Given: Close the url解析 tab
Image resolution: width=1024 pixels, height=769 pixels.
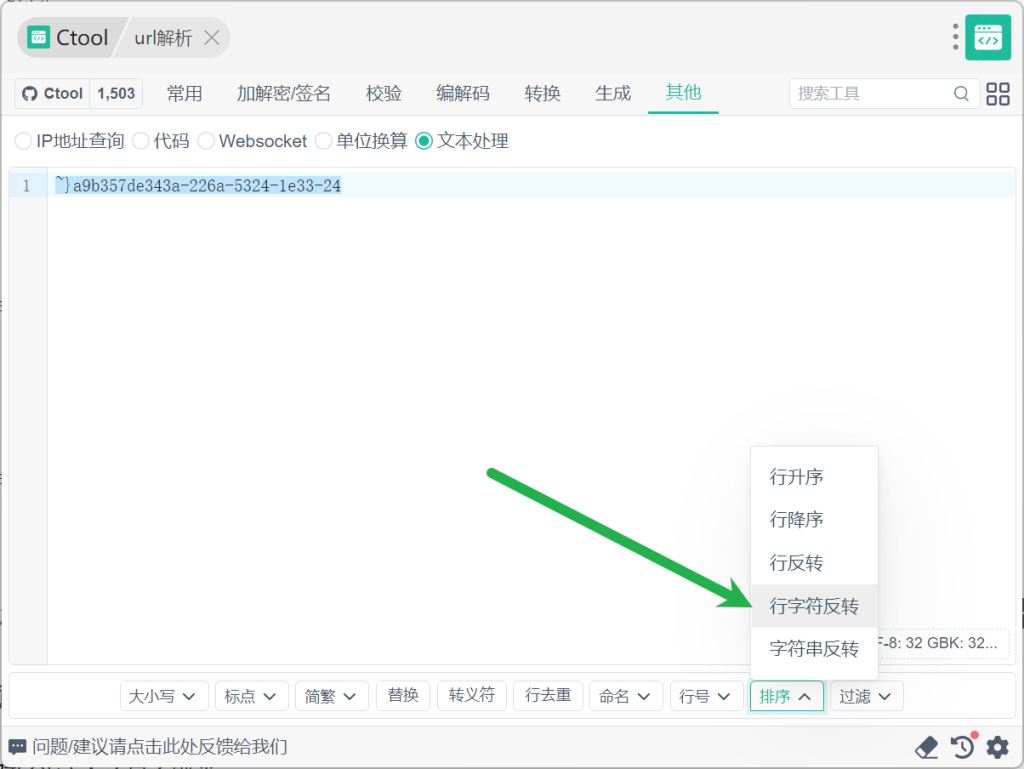Looking at the screenshot, I should (212, 38).
